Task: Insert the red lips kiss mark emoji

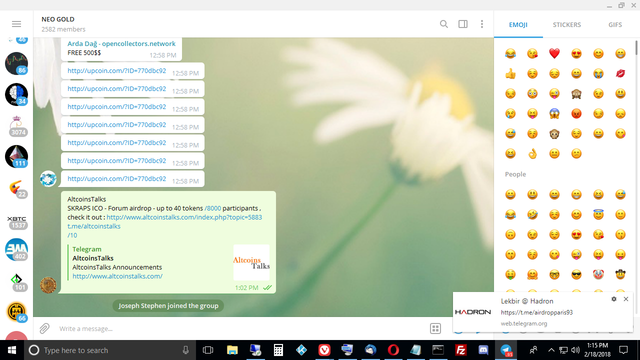Action: [x=620, y=73]
